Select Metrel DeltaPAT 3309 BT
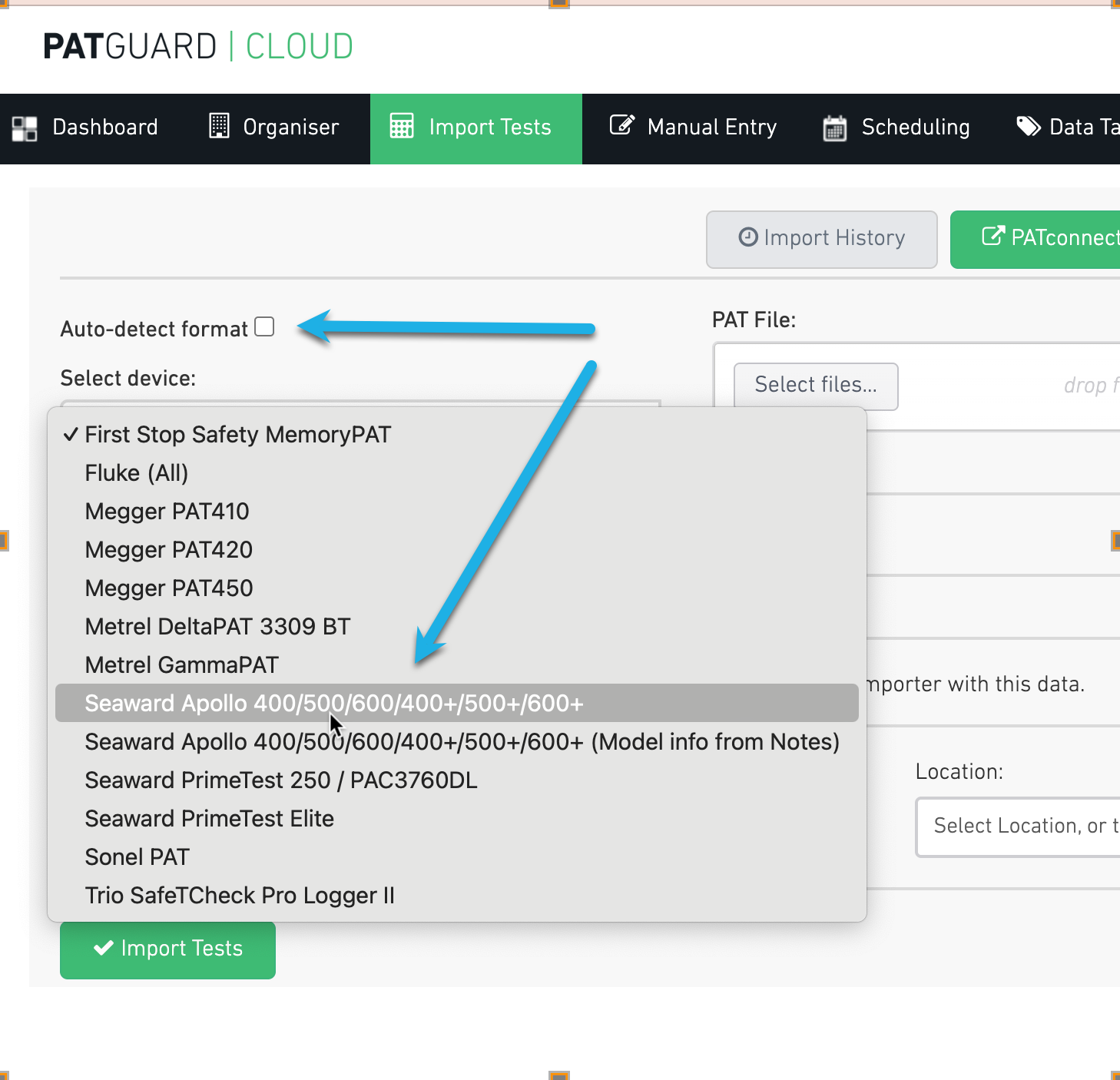Image resolution: width=1120 pixels, height=1080 pixels. [457, 627]
